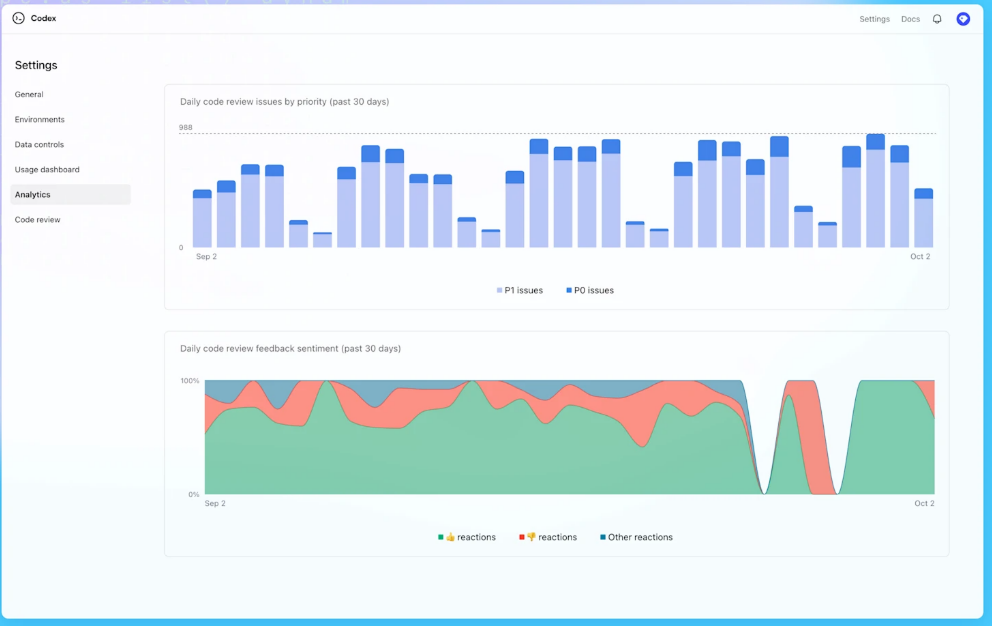Click the first bar near Sep 2

point(202,218)
